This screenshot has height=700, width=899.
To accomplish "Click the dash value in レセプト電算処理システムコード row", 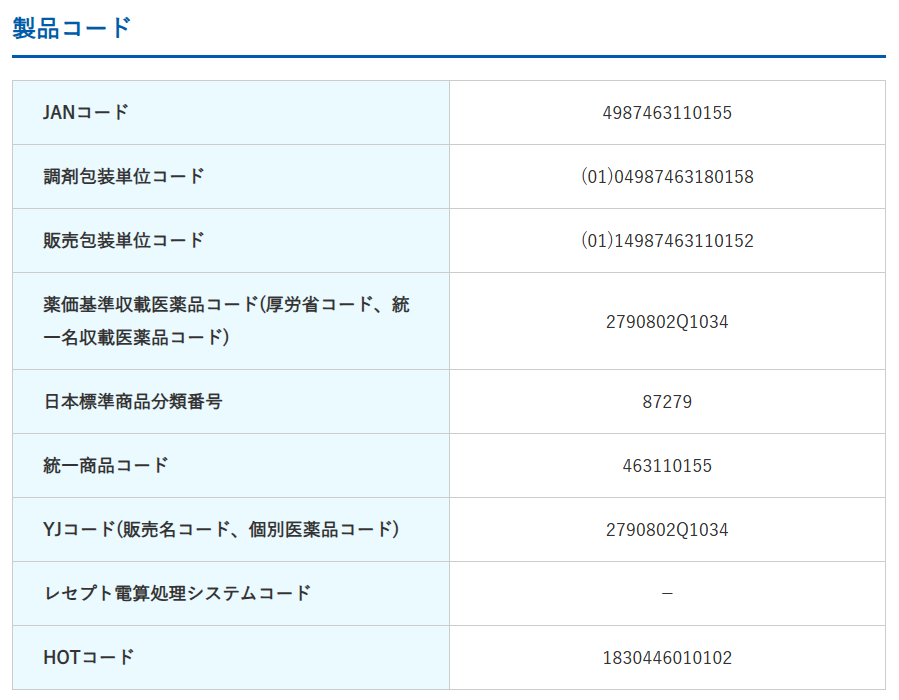I will (667, 594).
